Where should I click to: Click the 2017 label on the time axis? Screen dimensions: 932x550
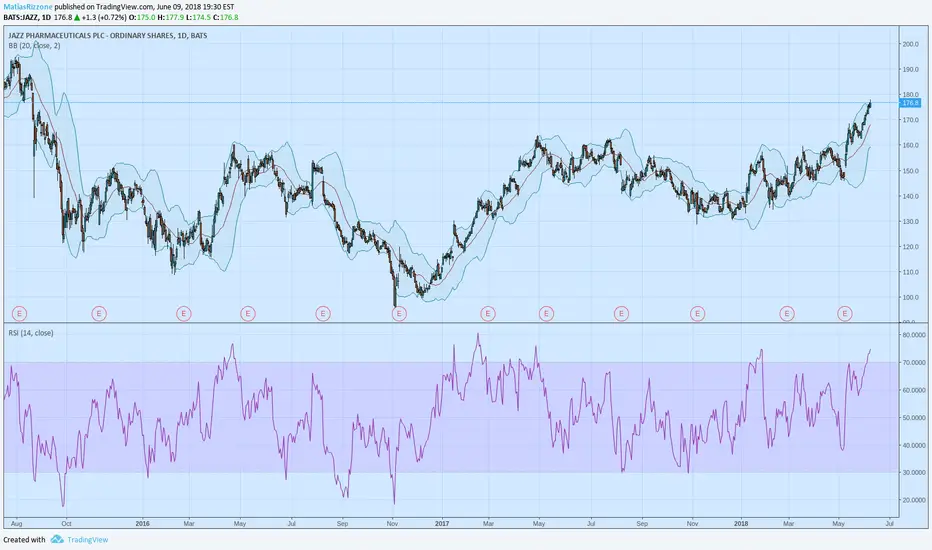[442, 524]
